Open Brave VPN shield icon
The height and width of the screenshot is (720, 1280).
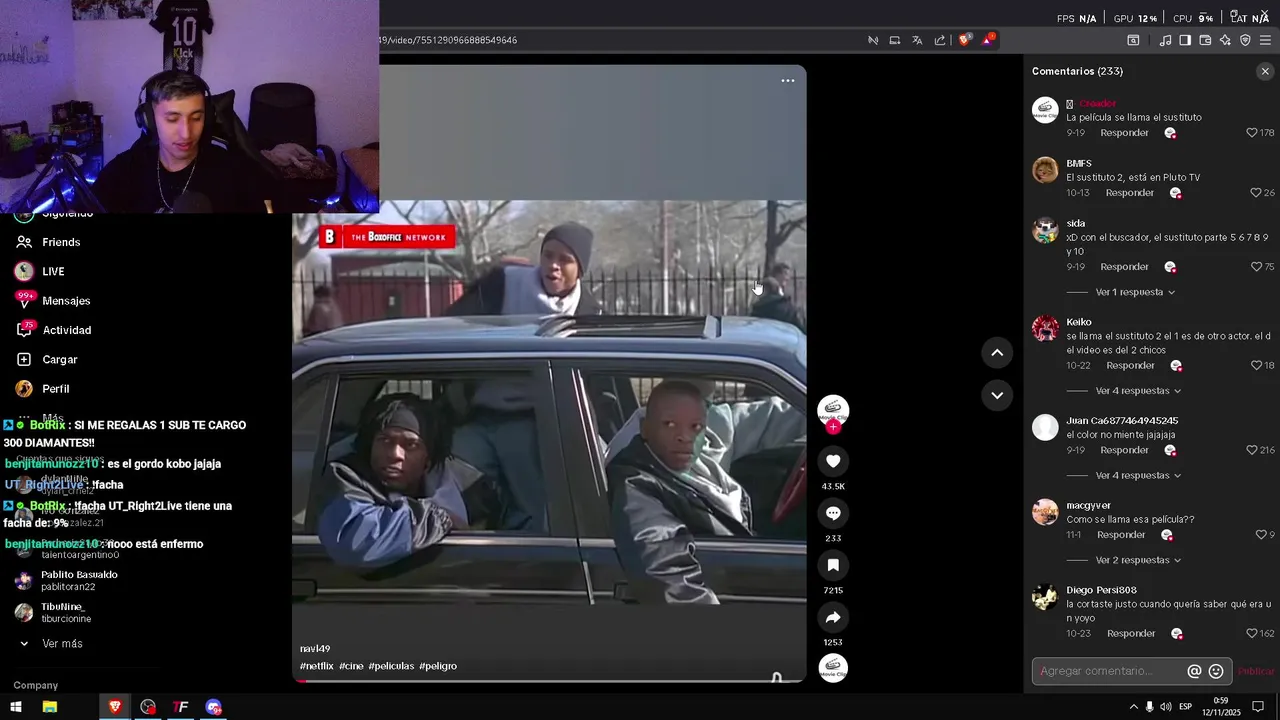pyautogui.click(x=1245, y=40)
